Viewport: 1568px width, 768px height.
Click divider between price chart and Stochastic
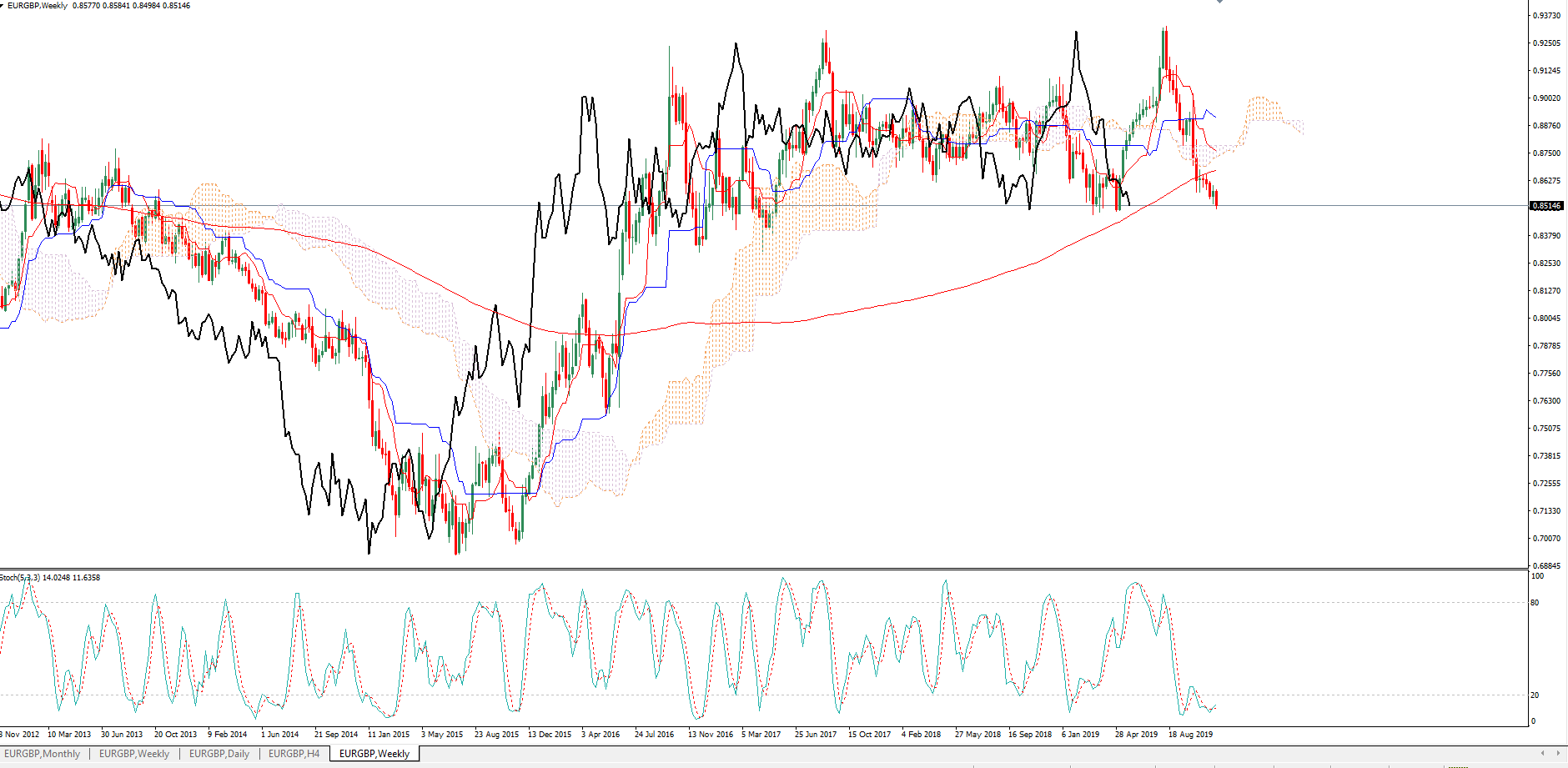click(763, 570)
